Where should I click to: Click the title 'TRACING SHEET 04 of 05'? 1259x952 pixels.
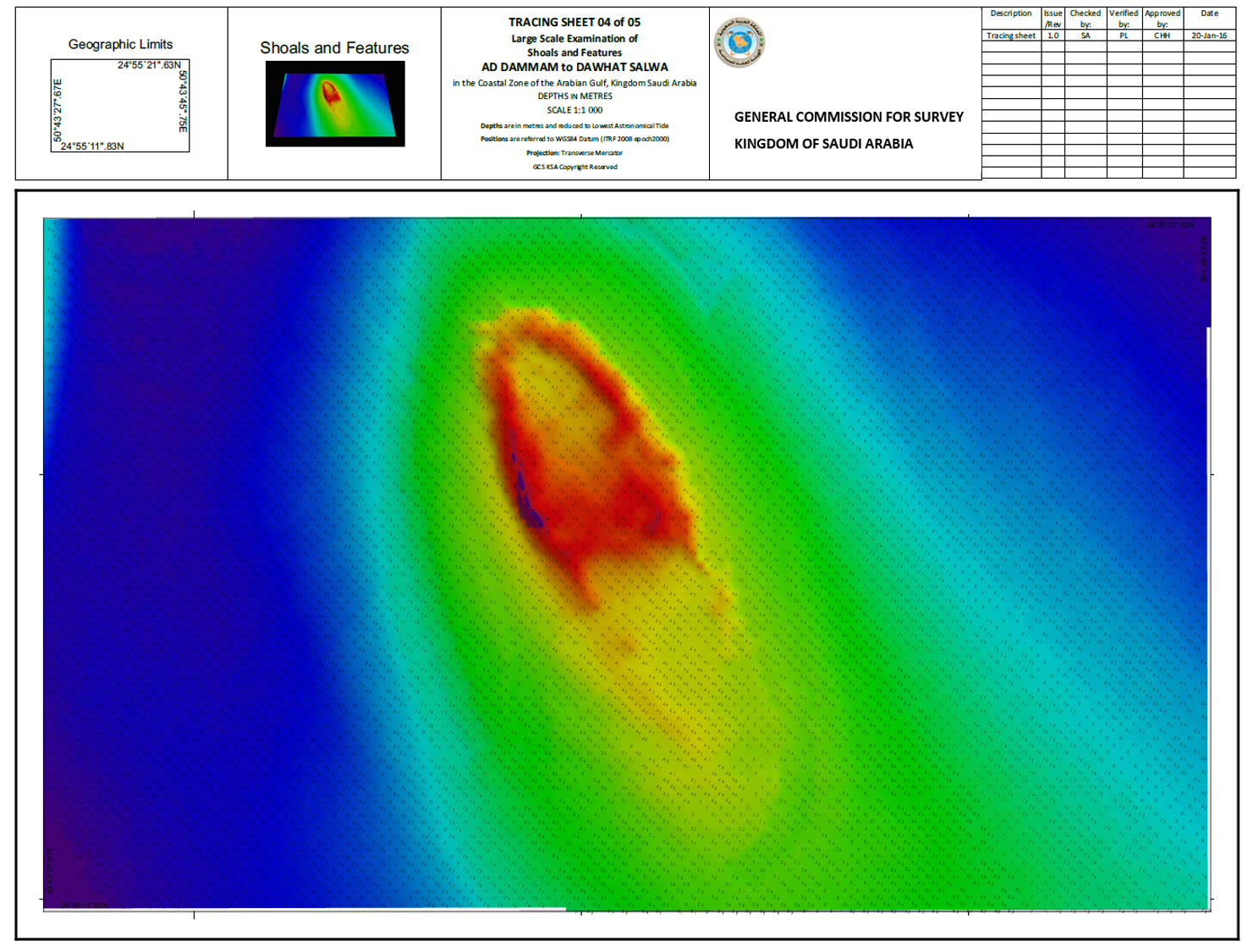(575, 22)
